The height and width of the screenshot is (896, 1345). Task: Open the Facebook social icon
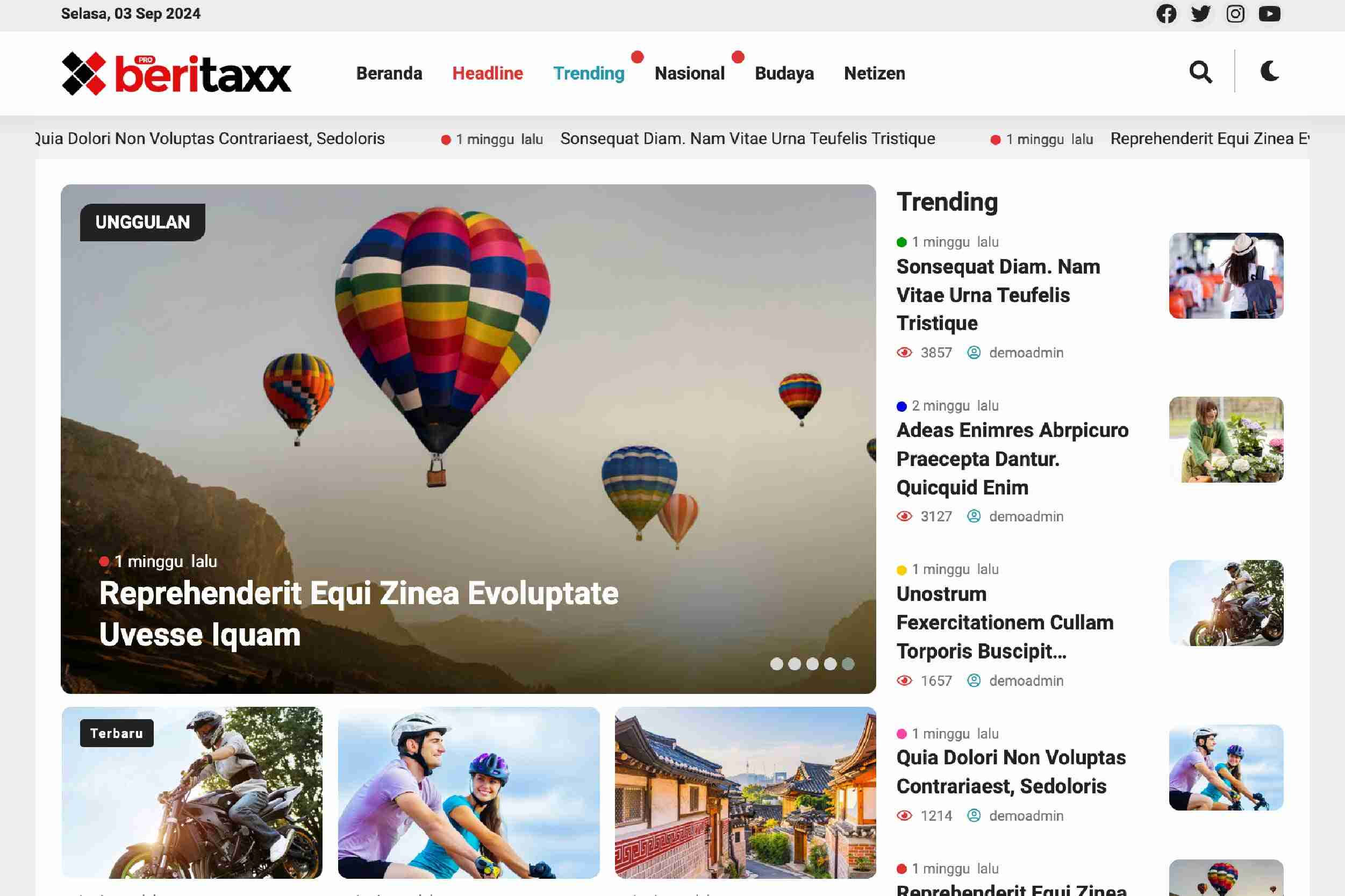pos(1166,14)
